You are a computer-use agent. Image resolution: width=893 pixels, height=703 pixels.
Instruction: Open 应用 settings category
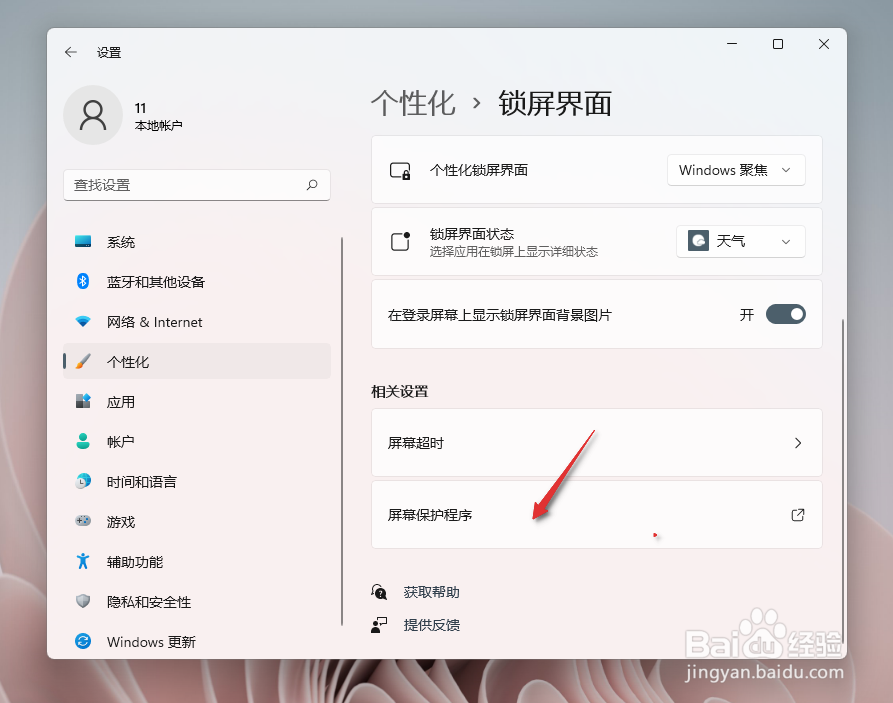point(196,401)
